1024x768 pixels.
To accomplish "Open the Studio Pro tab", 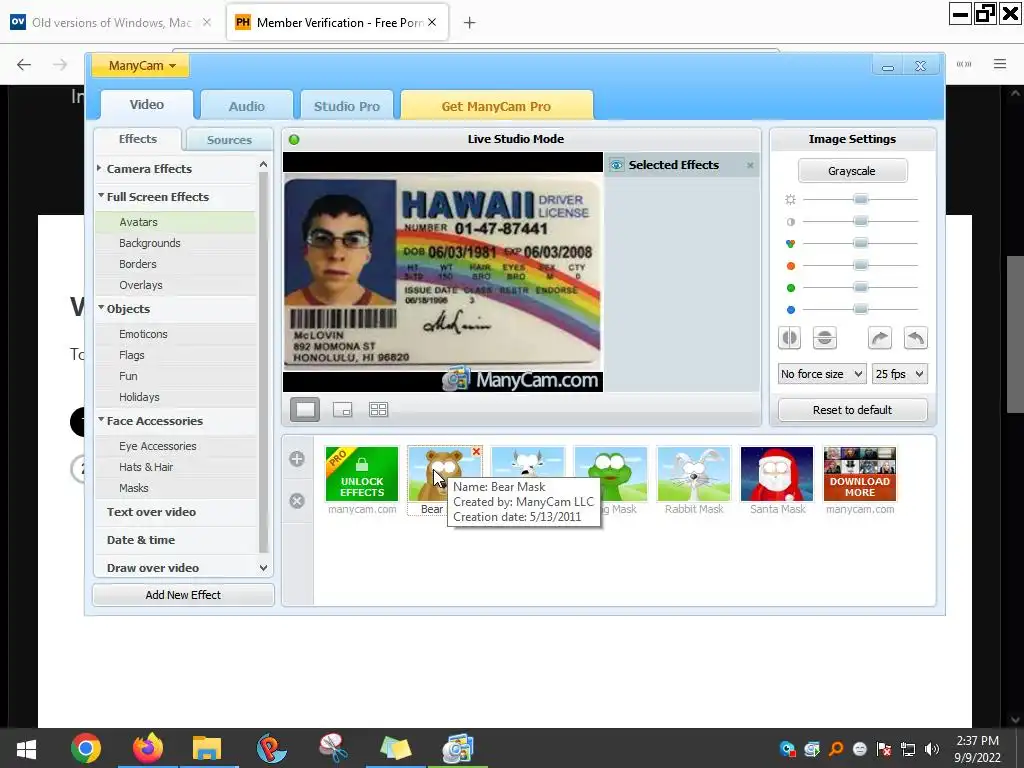I will tap(347, 106).
